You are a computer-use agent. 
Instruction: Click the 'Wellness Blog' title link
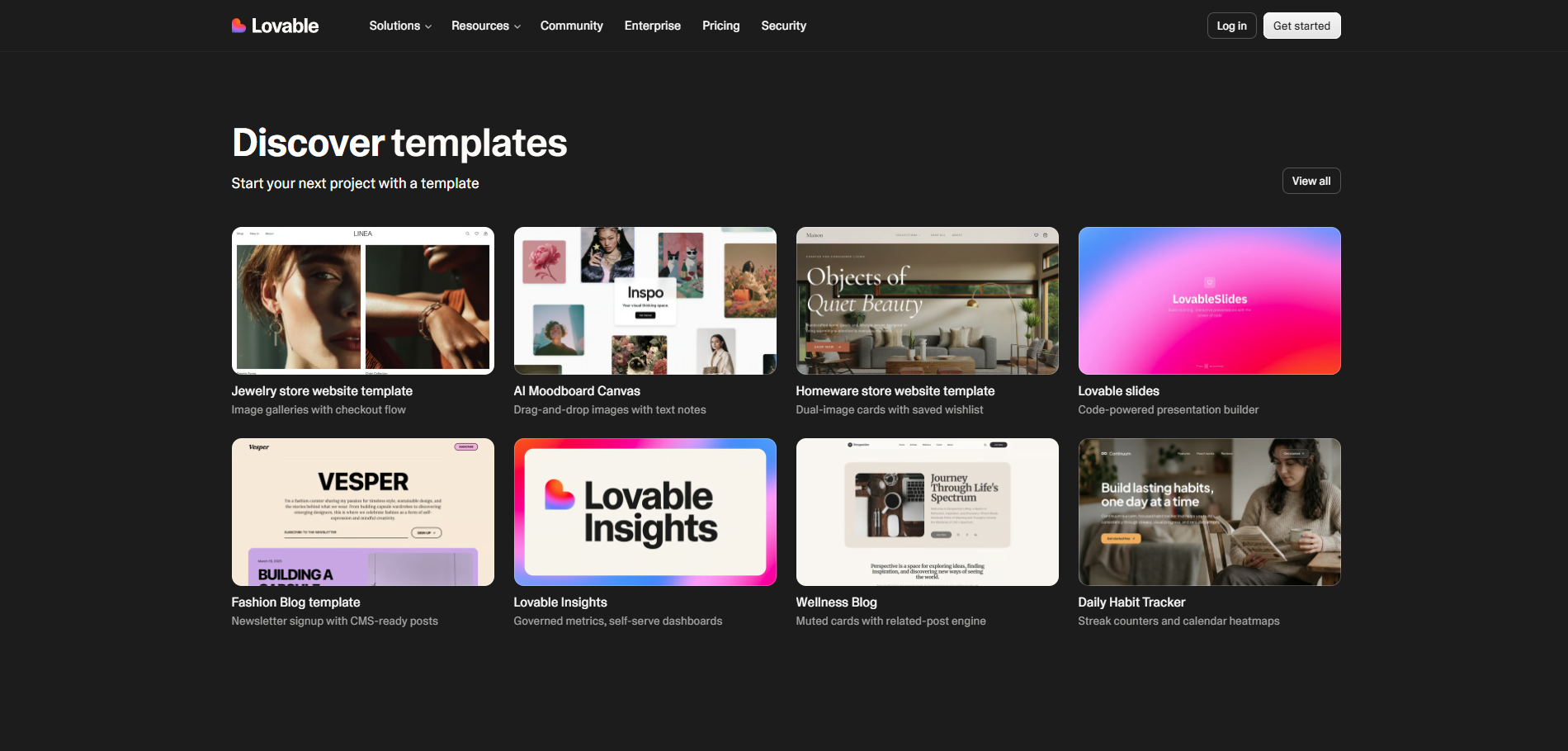[x=837, y=602]
